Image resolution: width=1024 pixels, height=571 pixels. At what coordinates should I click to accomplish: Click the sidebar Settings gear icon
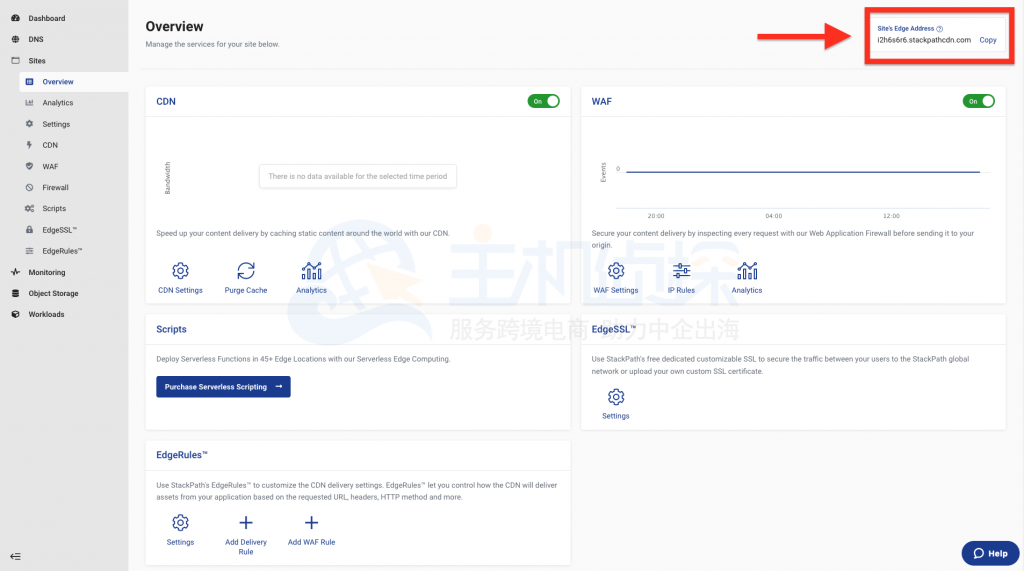point(29,123)
